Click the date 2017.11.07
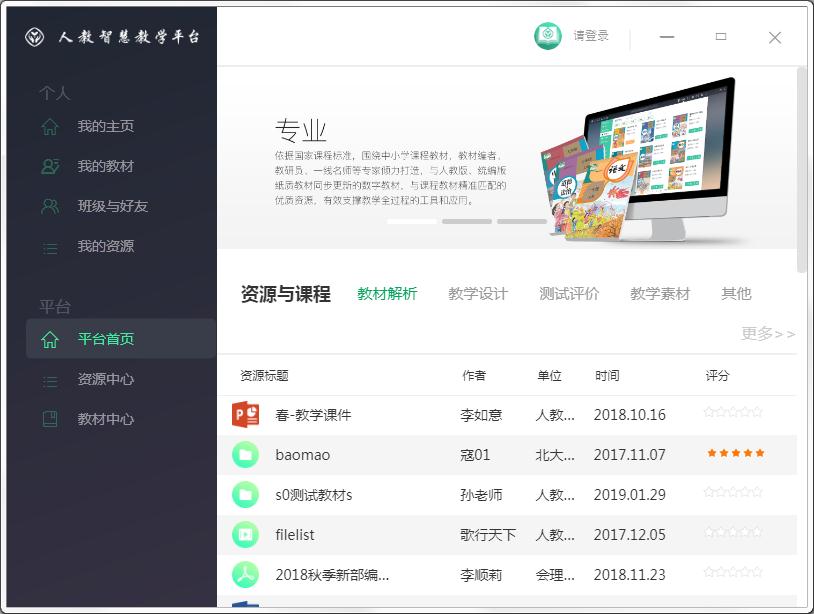The height and width of the screenshot is (614, 814). pos(630,455)
